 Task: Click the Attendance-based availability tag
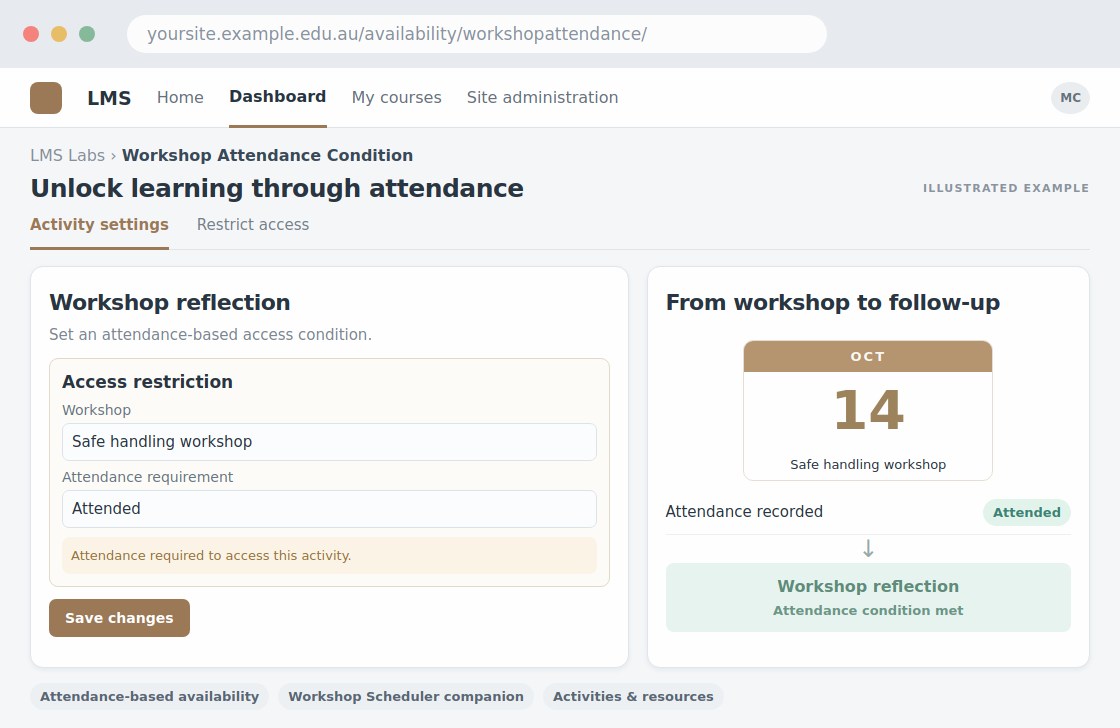pyautogui.click(x=149, y=697)
